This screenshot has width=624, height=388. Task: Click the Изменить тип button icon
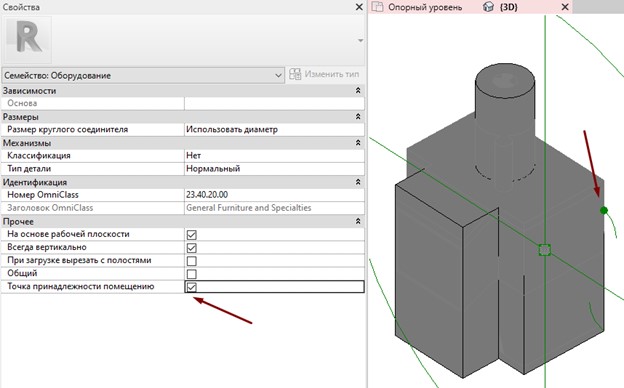point(295,74)
